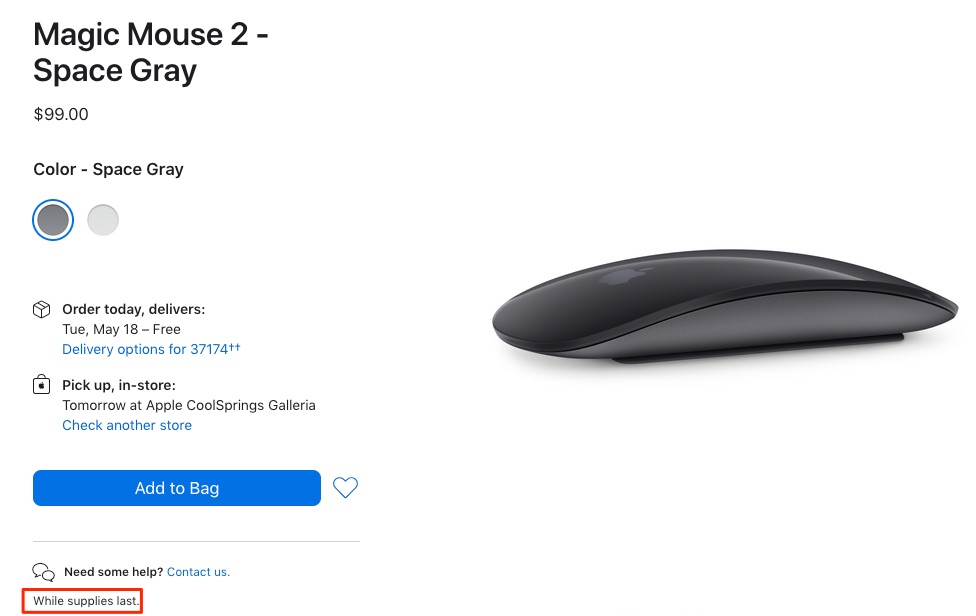Open the Contact us link

coord(198,572)
